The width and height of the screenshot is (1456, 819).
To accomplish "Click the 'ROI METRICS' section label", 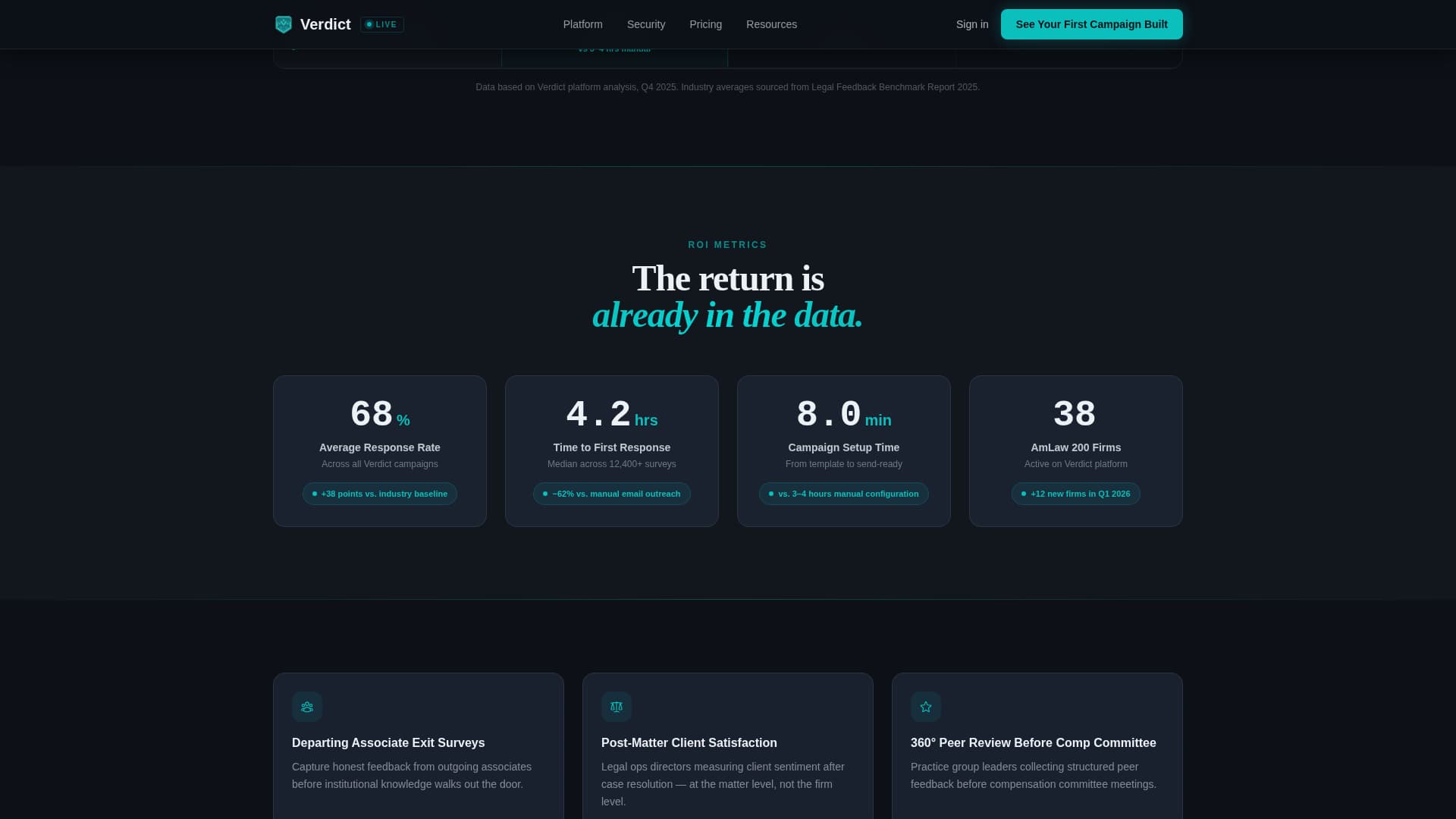I will point(728,245).
